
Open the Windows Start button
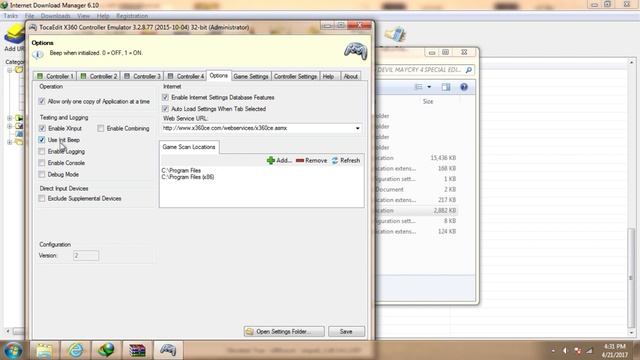click(x=13, y=350)
